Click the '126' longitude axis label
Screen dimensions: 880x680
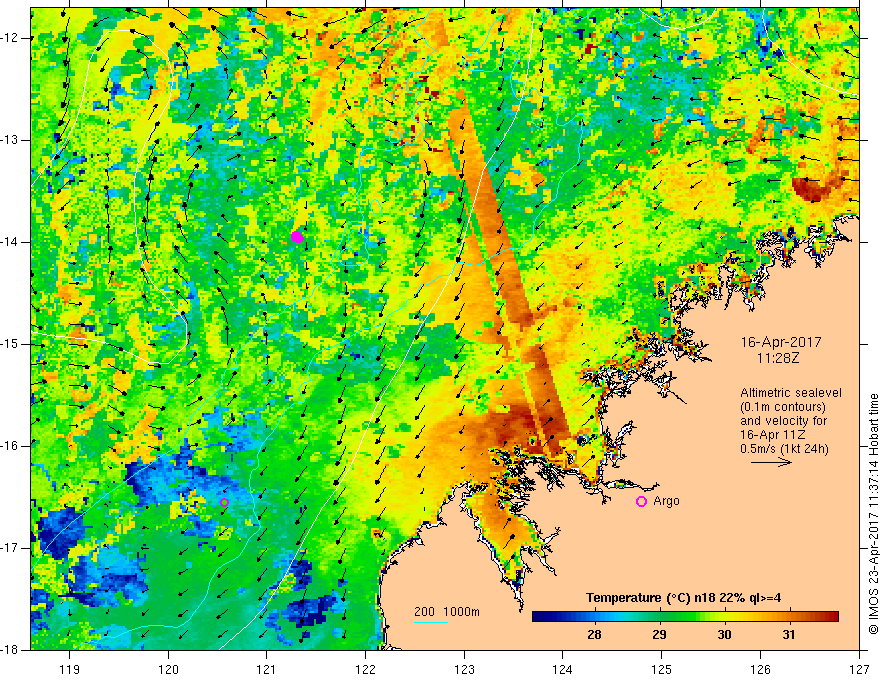coord(760,669)
